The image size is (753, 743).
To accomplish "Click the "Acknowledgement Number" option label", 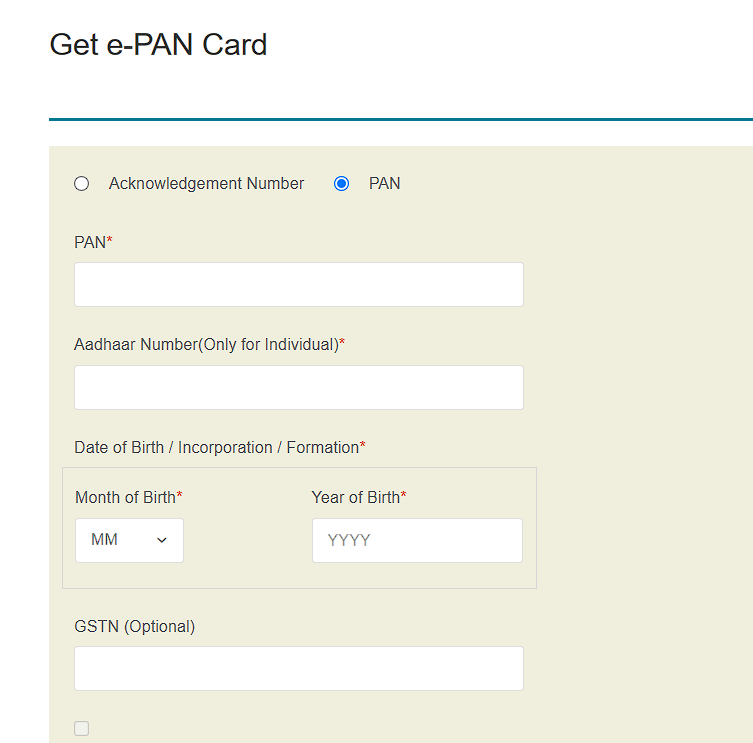I will [206, 184].
